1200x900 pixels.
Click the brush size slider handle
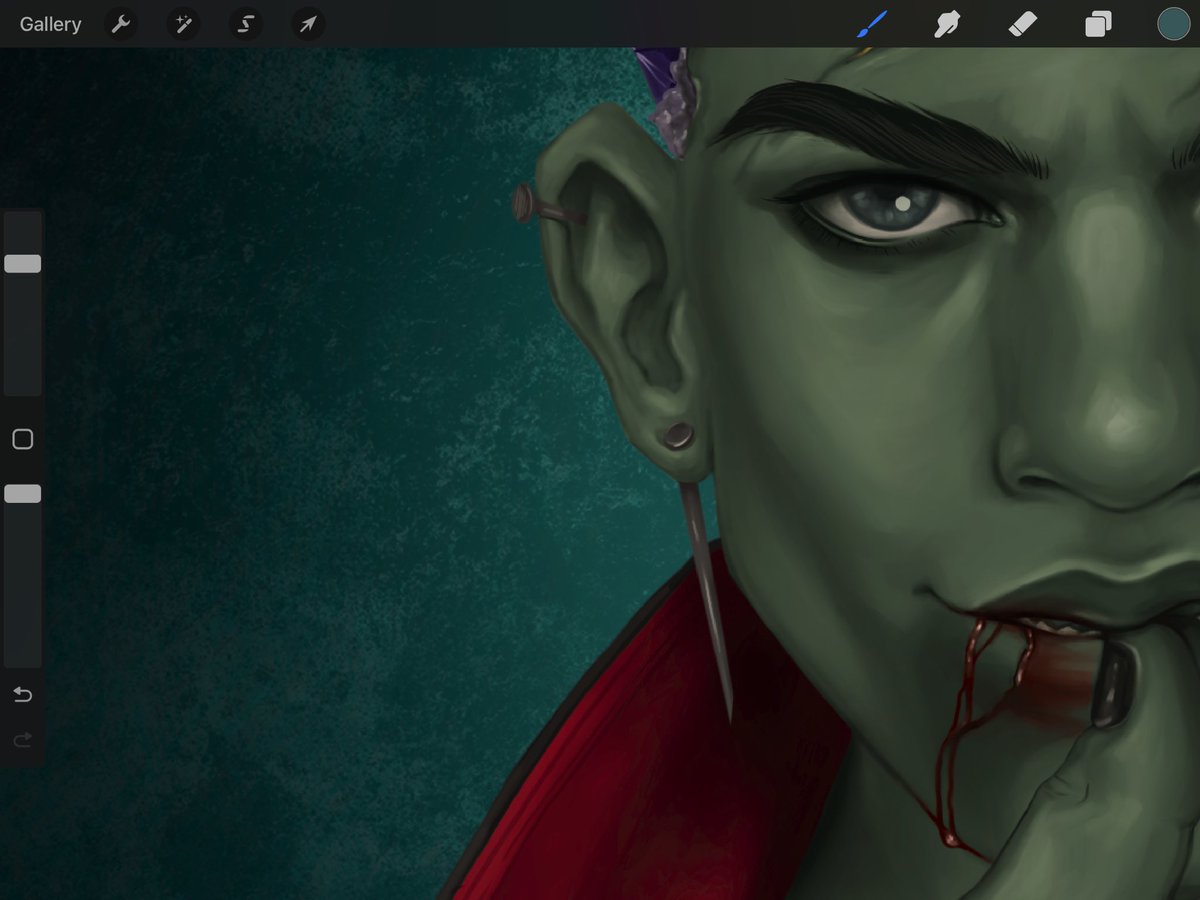[x=23, y=264]
